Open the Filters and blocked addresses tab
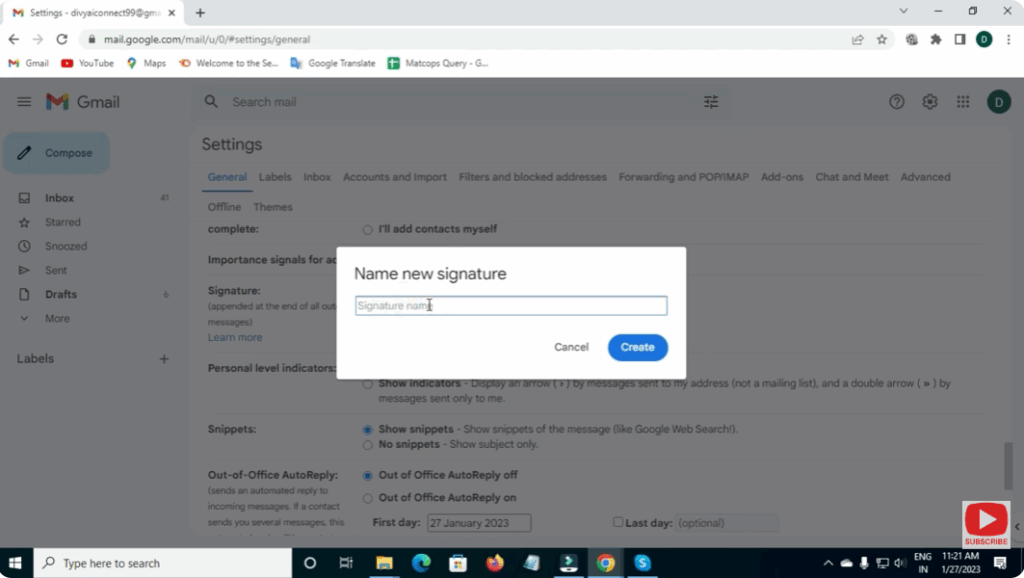Image resolution: width=1024 pixels, height=578 pixels. click(532, 177)
